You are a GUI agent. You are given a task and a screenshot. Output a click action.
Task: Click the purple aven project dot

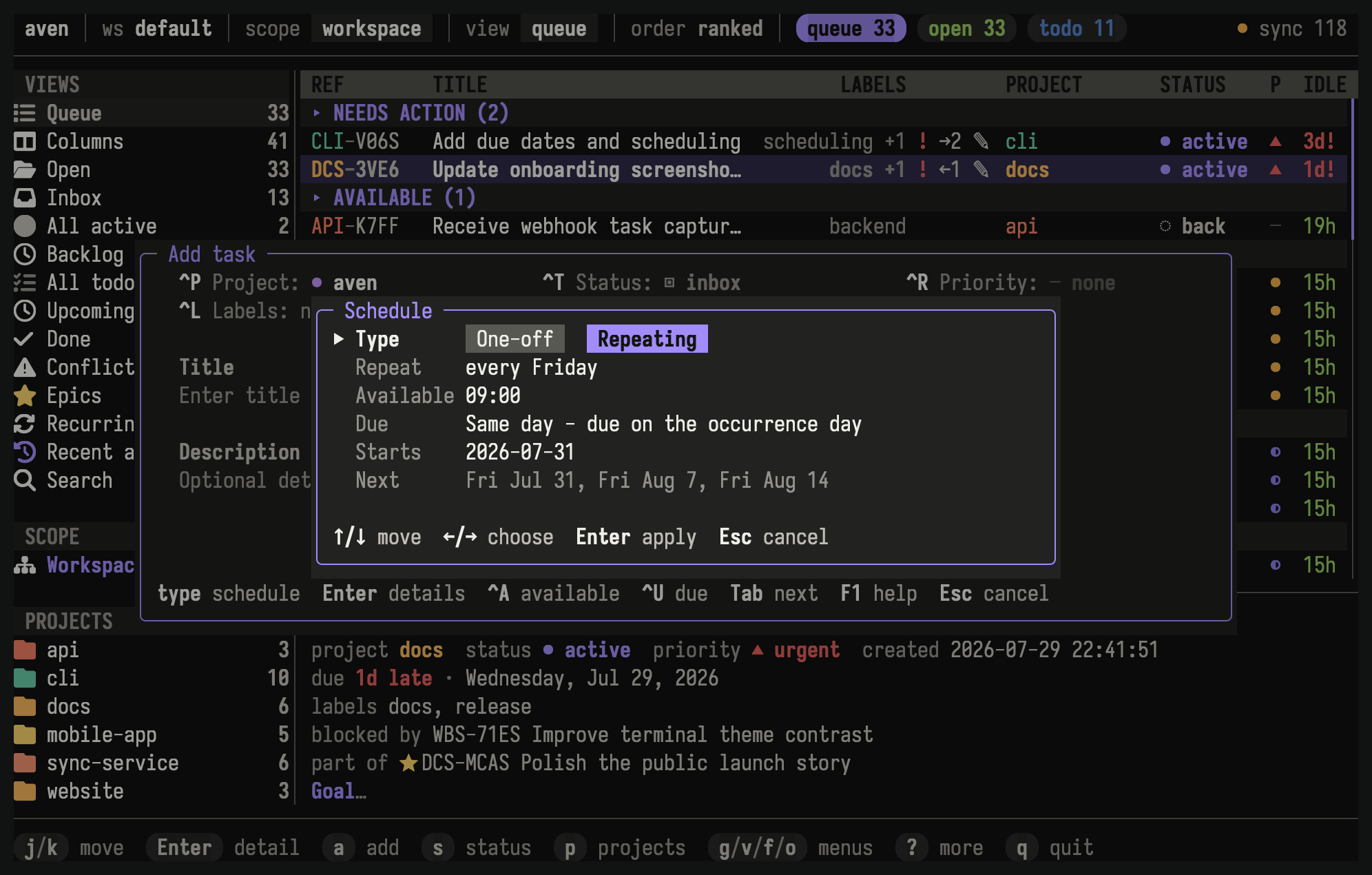click(x=317, y=282)
